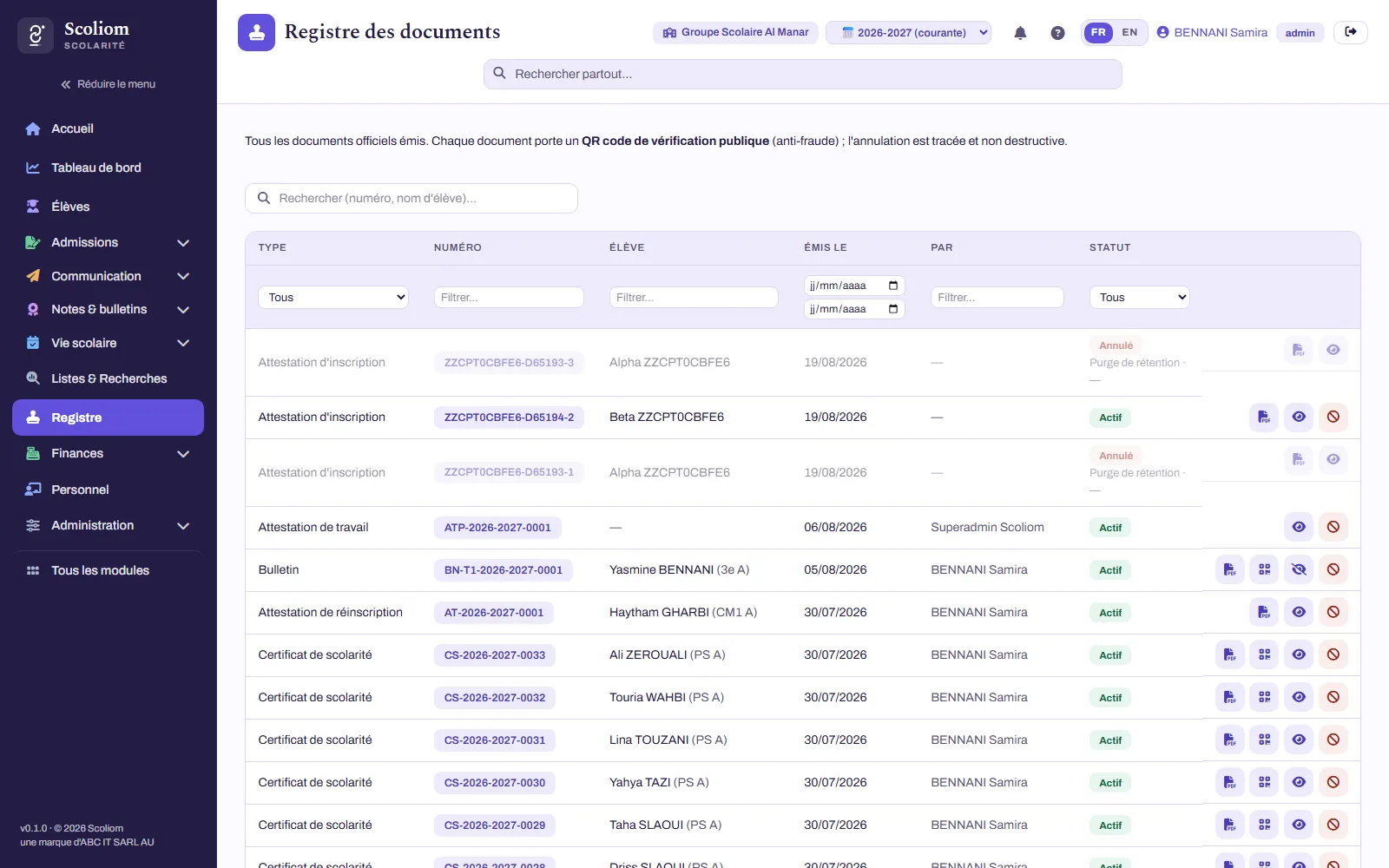Pick start date in Émis le filter
Screen dimensions: 1389x868
[854, 286]
